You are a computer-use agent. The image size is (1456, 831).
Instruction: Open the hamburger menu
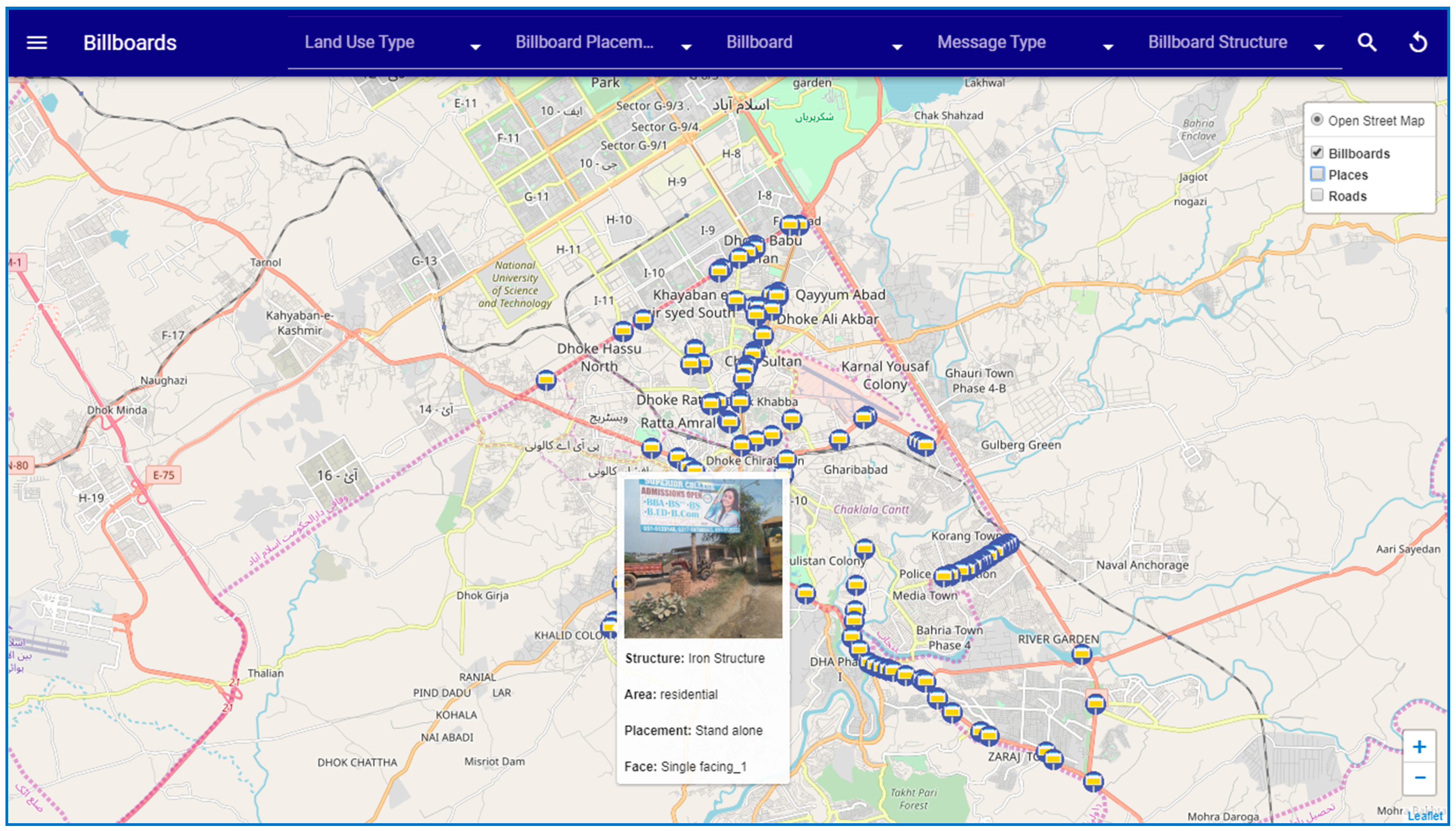[x=37, y=43]
